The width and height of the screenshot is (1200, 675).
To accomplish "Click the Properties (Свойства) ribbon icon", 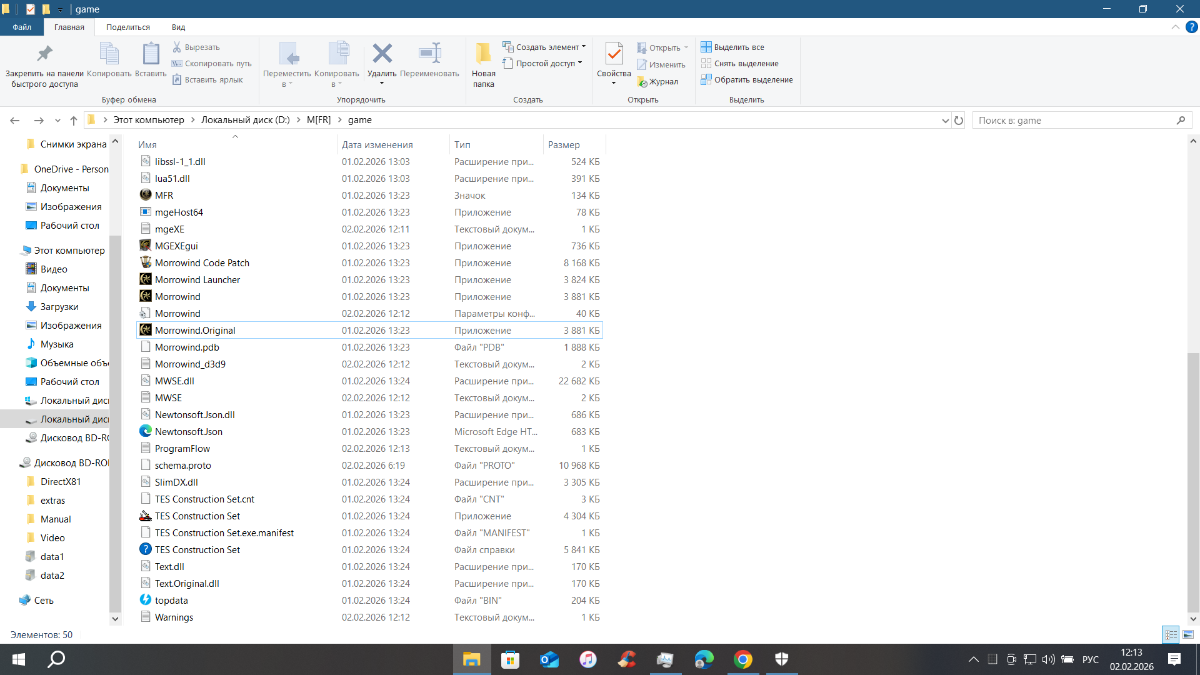I will pos(613,54).
